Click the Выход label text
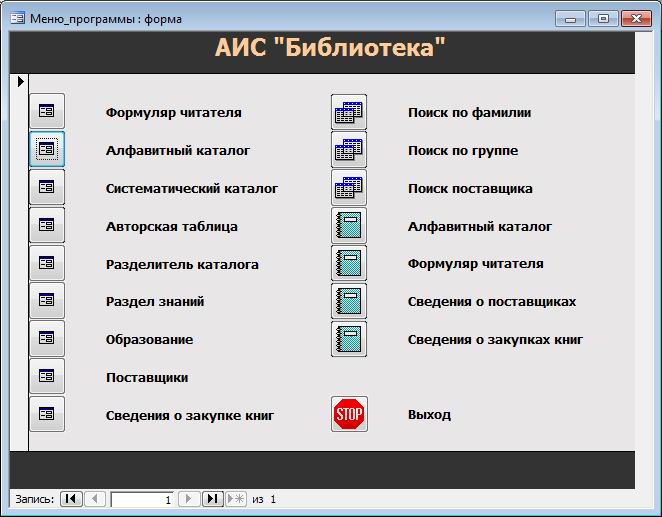 click(x=429, y=414)
